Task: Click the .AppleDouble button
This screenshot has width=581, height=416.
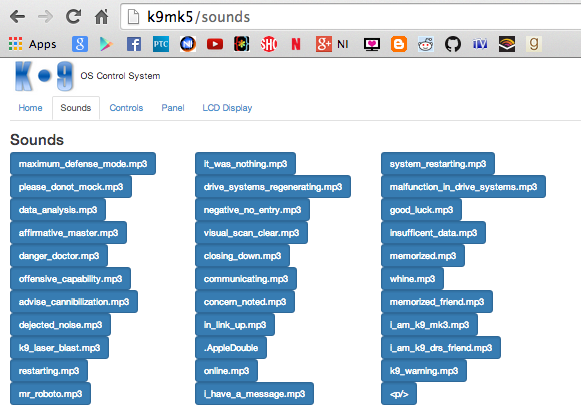Action: pyautogui.click(x=231, y=347)
